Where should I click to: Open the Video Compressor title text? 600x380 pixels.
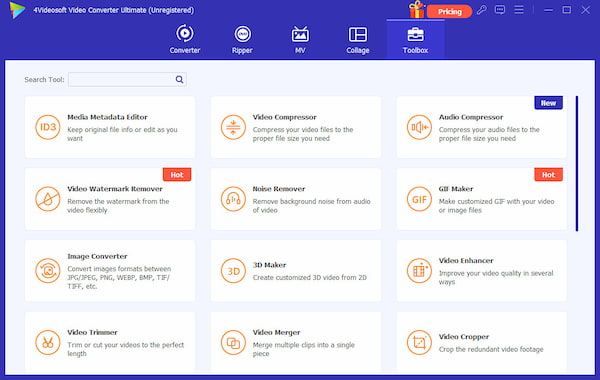285,117
